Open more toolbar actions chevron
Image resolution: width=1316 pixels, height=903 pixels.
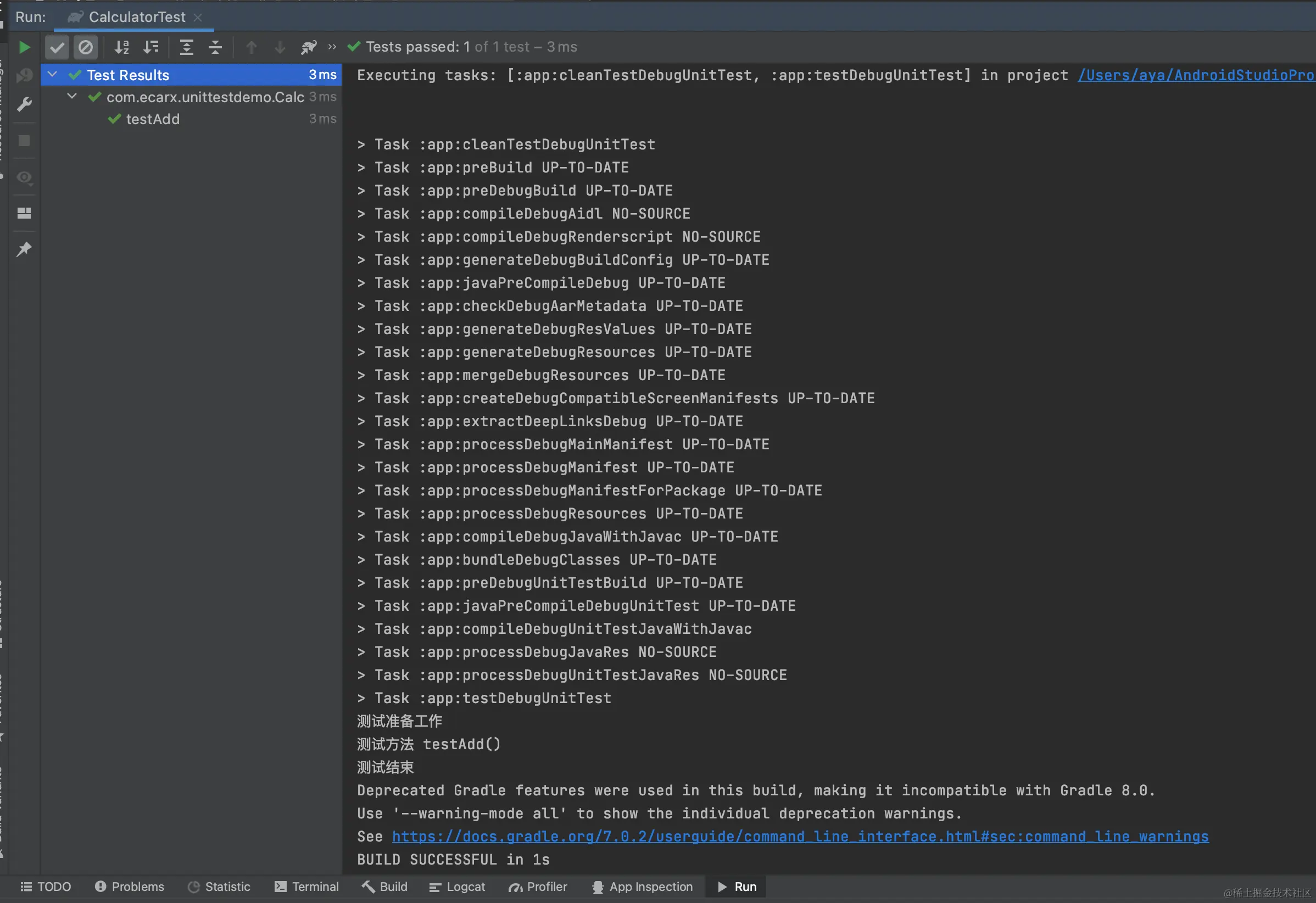coord(332,47)
